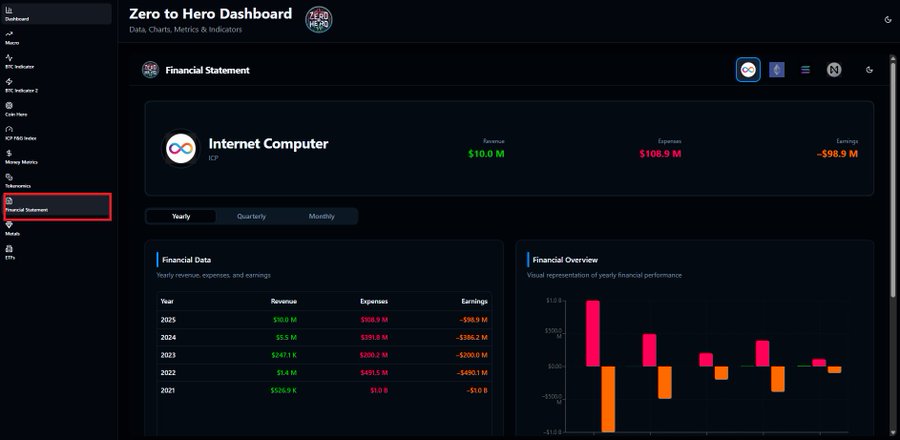900x440 pixels.
Task: Switch to Quarterly tab
Action: tap(251, 216)
